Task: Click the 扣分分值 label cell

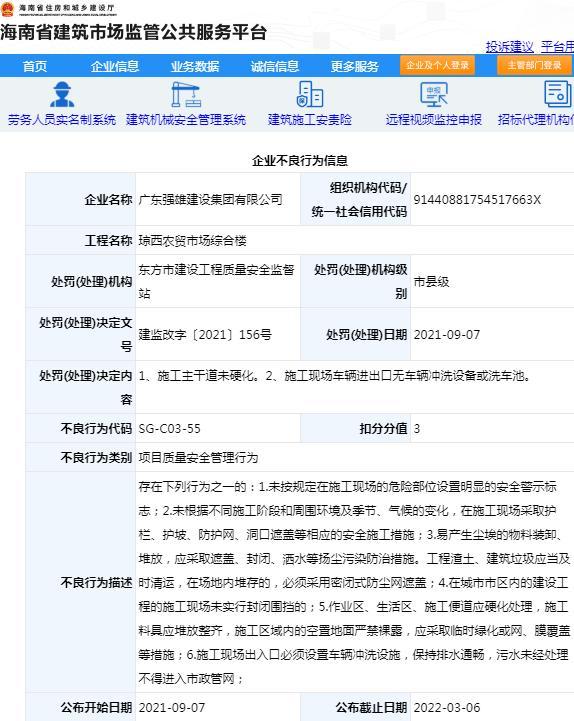Action: pos(356,429)
